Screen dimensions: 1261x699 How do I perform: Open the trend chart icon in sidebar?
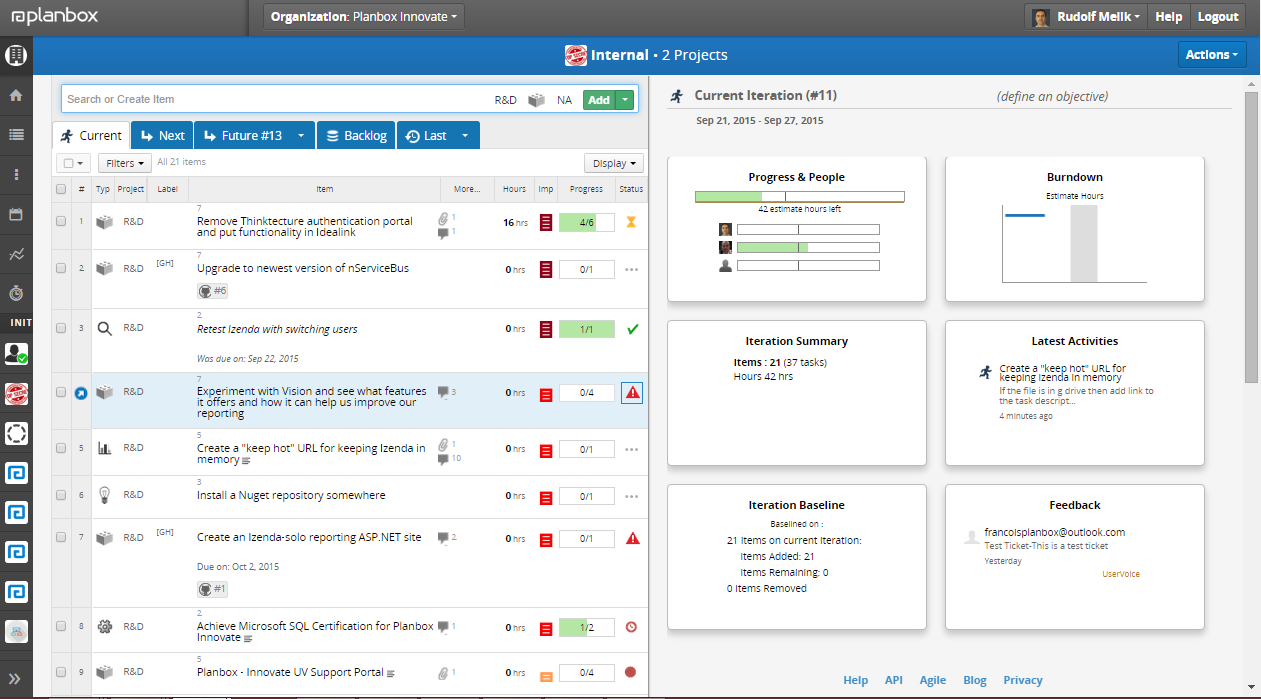pyautogui.click(x=16, y=254)
